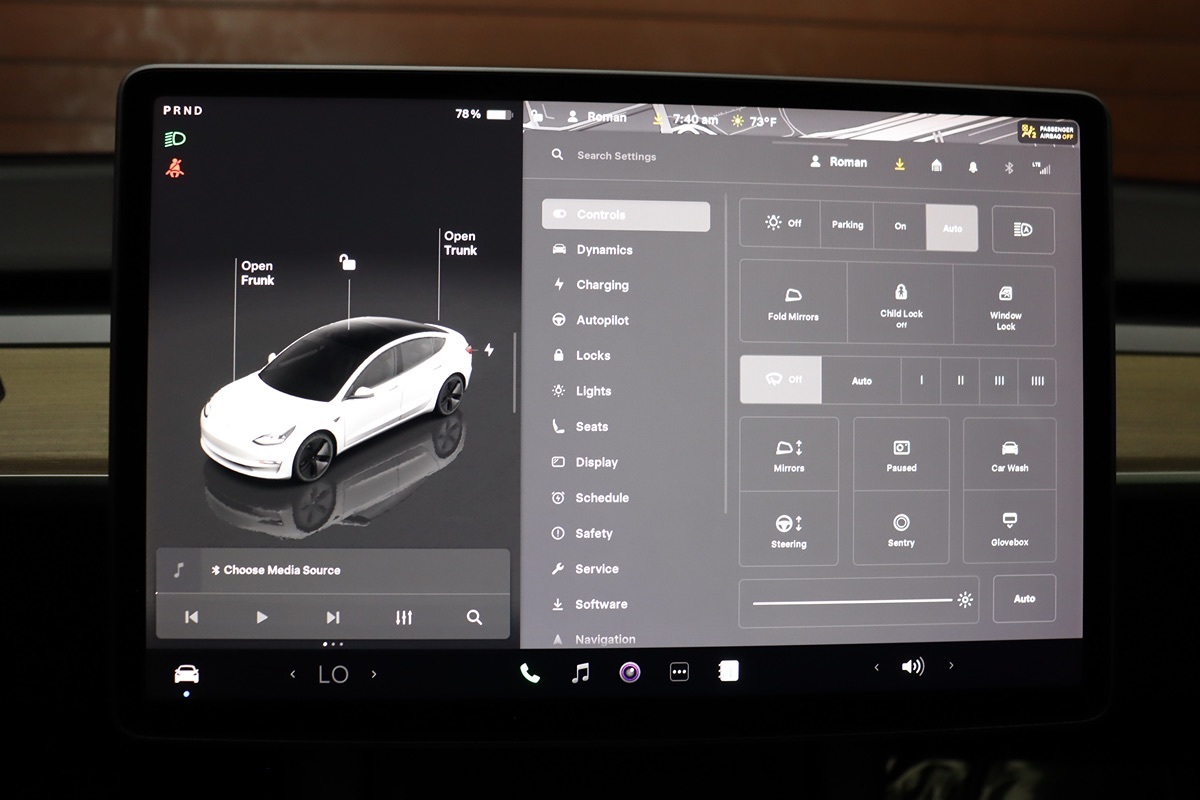1200x800 pixels.
Task: Open the Dynamics settings menu
Action: click(x=592, y=250)
